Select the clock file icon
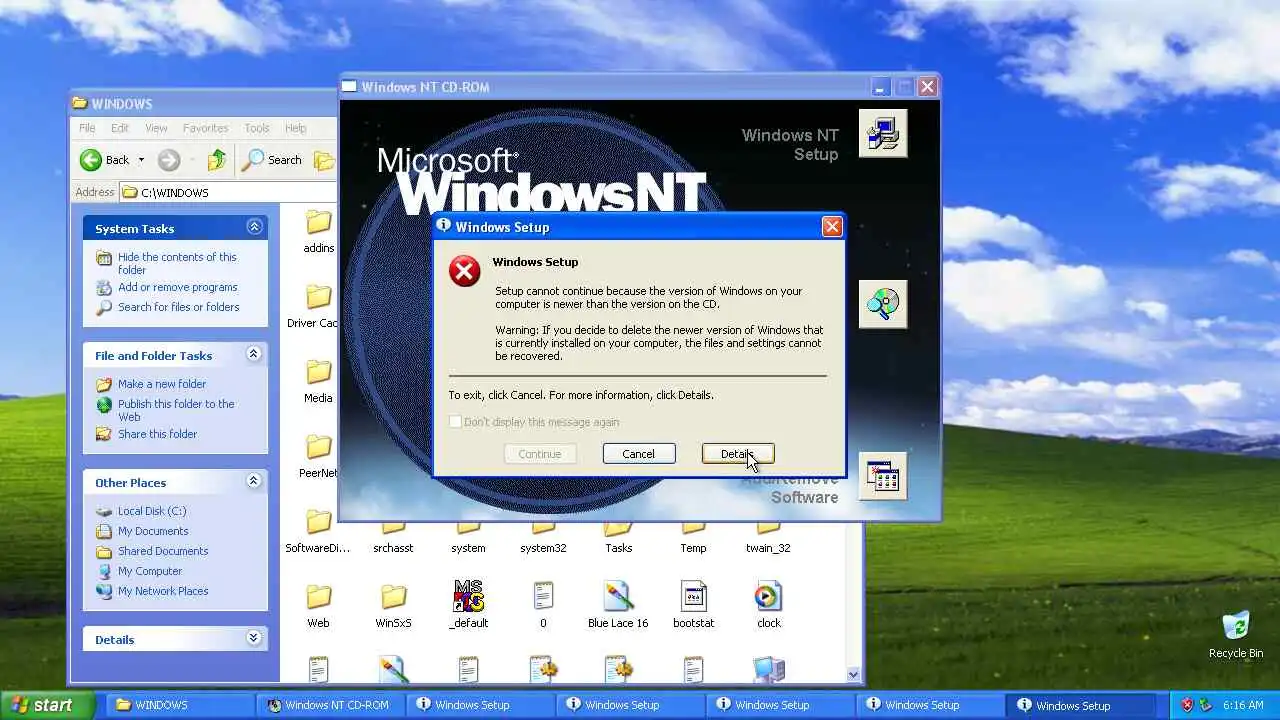Image resolution: width=1280 pixels, height=720 pixels. (x=768, y=597)
